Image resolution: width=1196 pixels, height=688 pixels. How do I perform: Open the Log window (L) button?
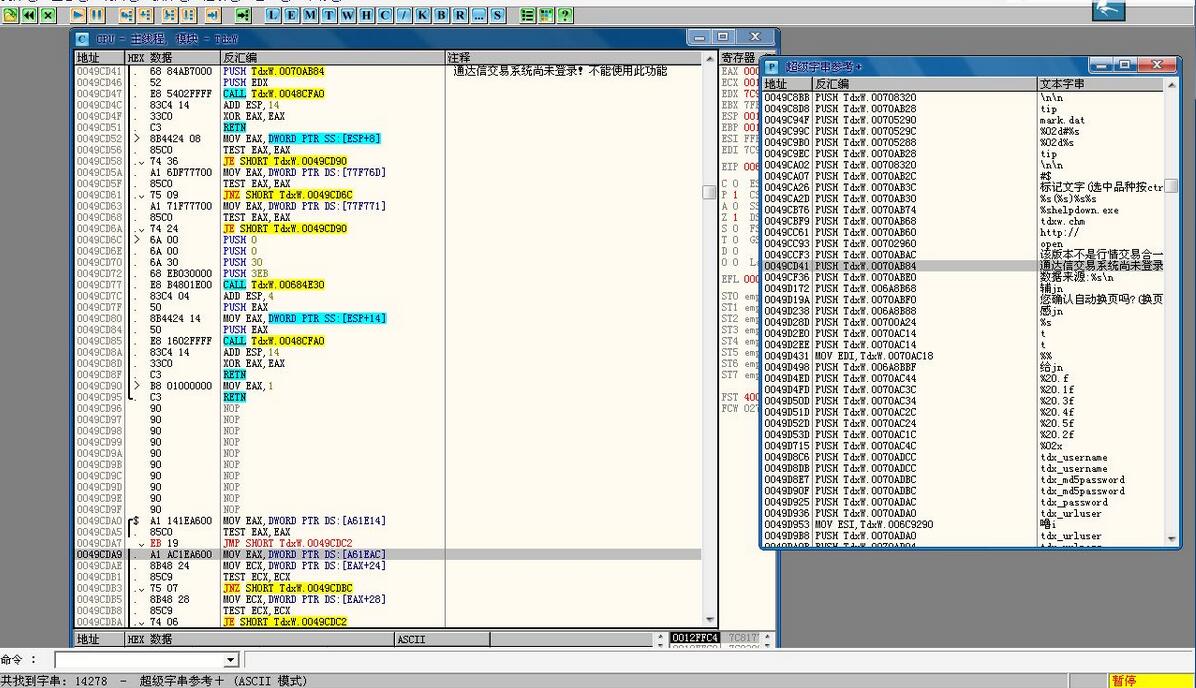click(274, 15)
